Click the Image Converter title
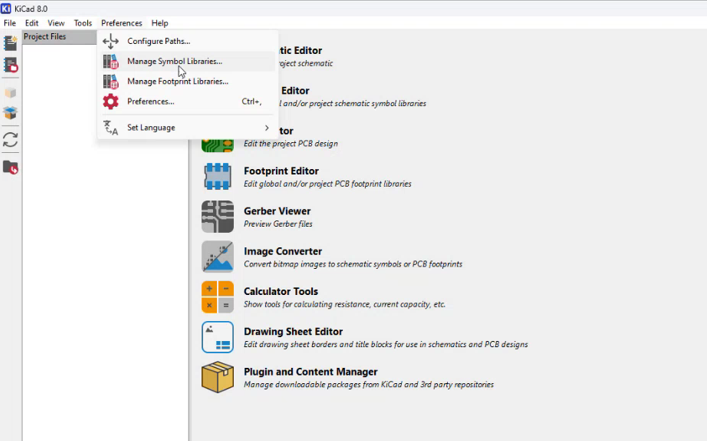 click(x=283, y=251)
